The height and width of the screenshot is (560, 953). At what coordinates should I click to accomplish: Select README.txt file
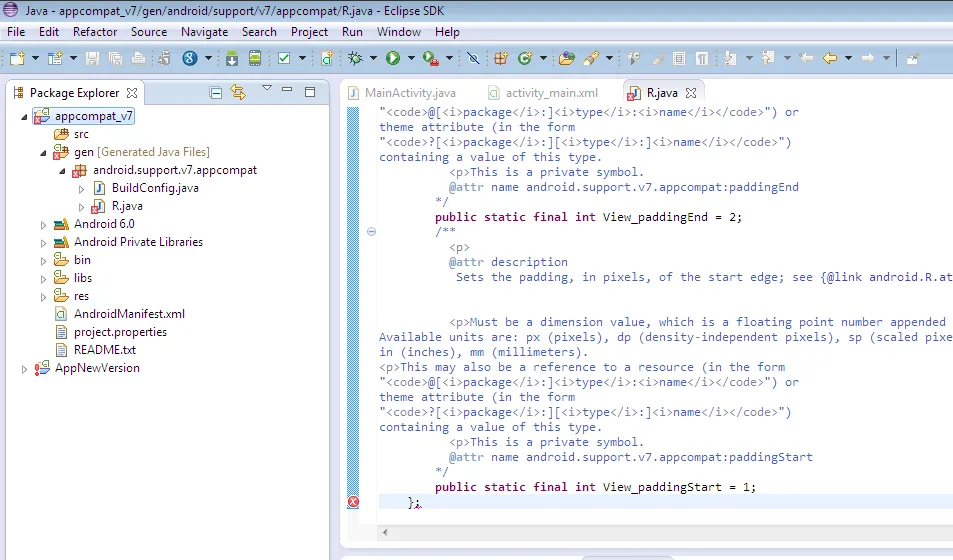pos(105,350)
